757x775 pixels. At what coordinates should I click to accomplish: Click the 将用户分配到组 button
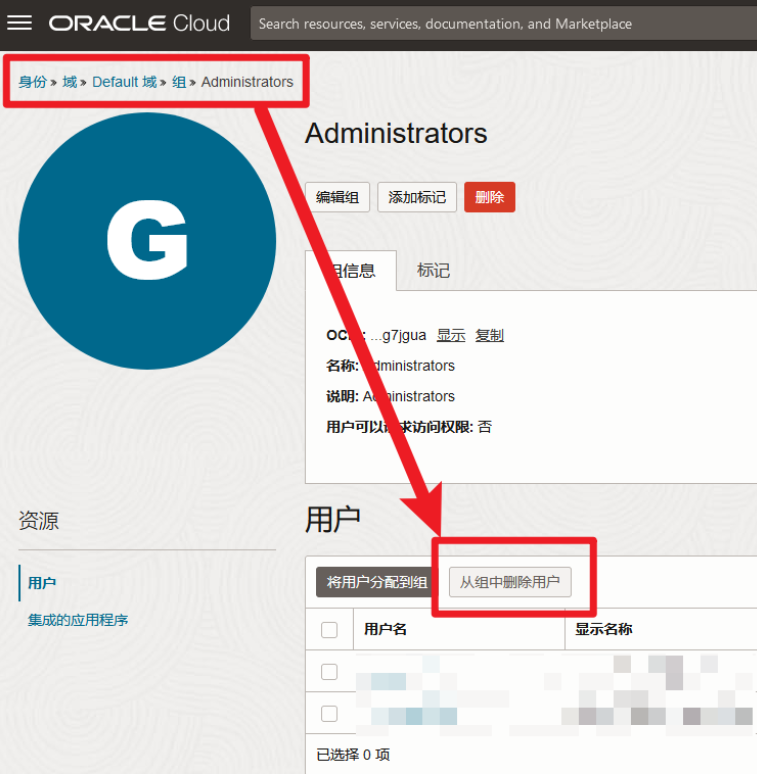376,582
